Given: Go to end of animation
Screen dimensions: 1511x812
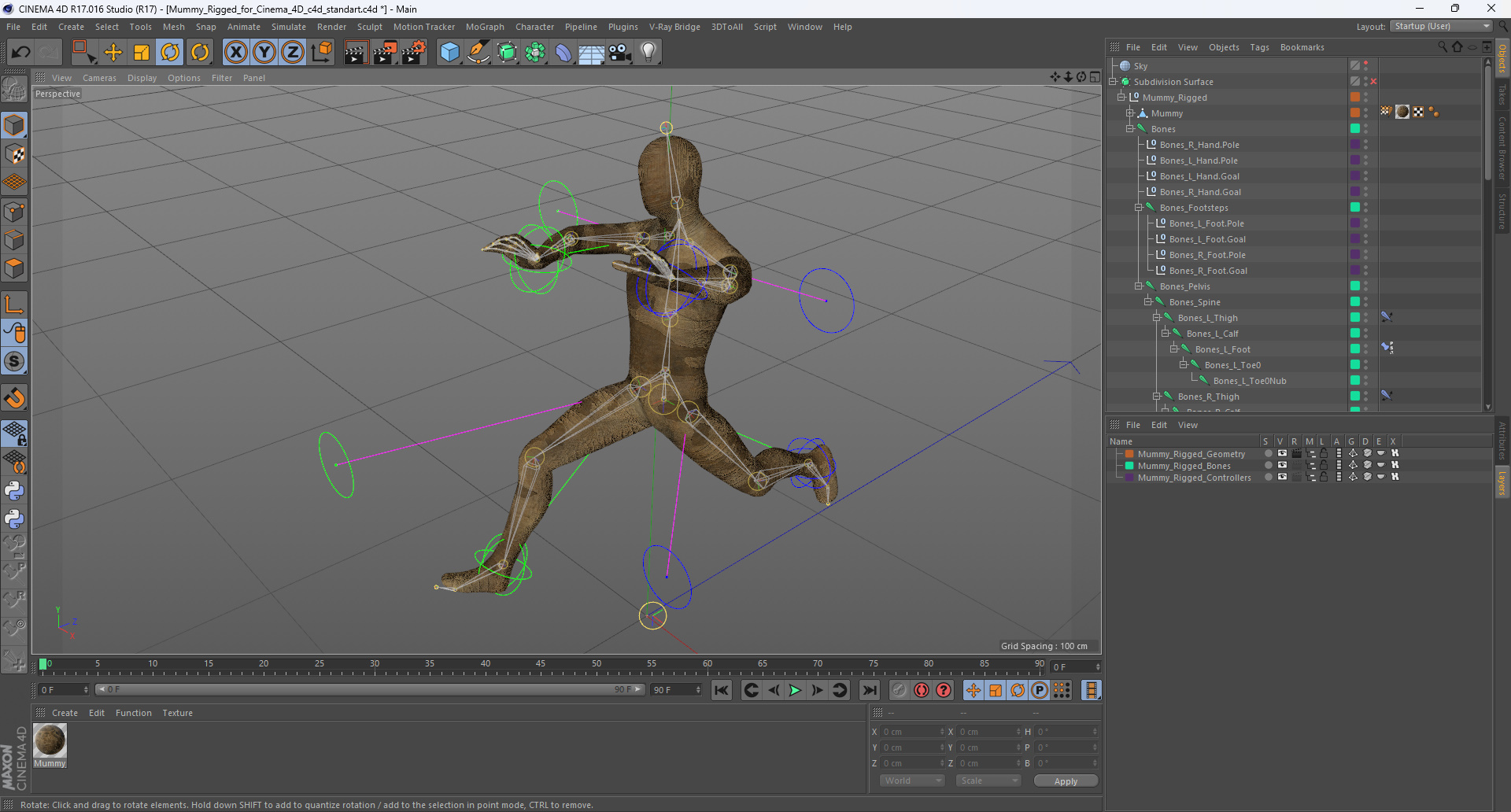Looking at the screenshot, I should click(870, 690).
